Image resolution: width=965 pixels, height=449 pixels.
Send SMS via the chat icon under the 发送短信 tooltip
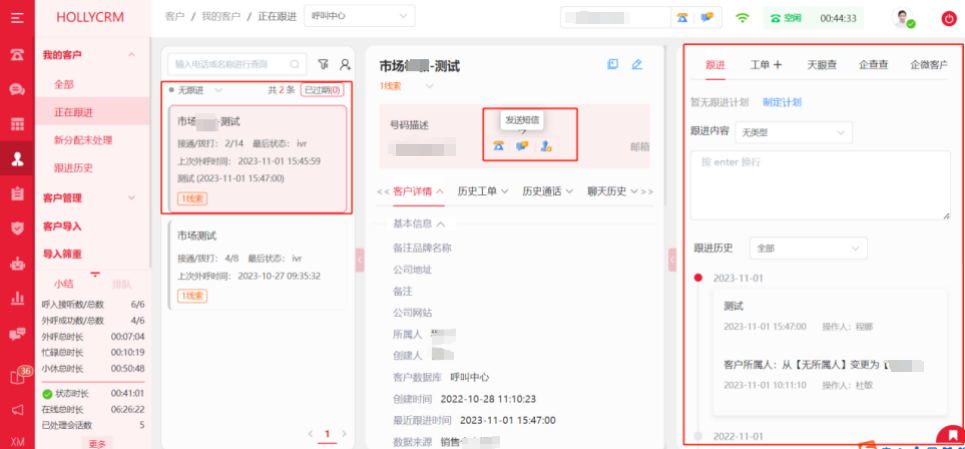click(522, 146)
